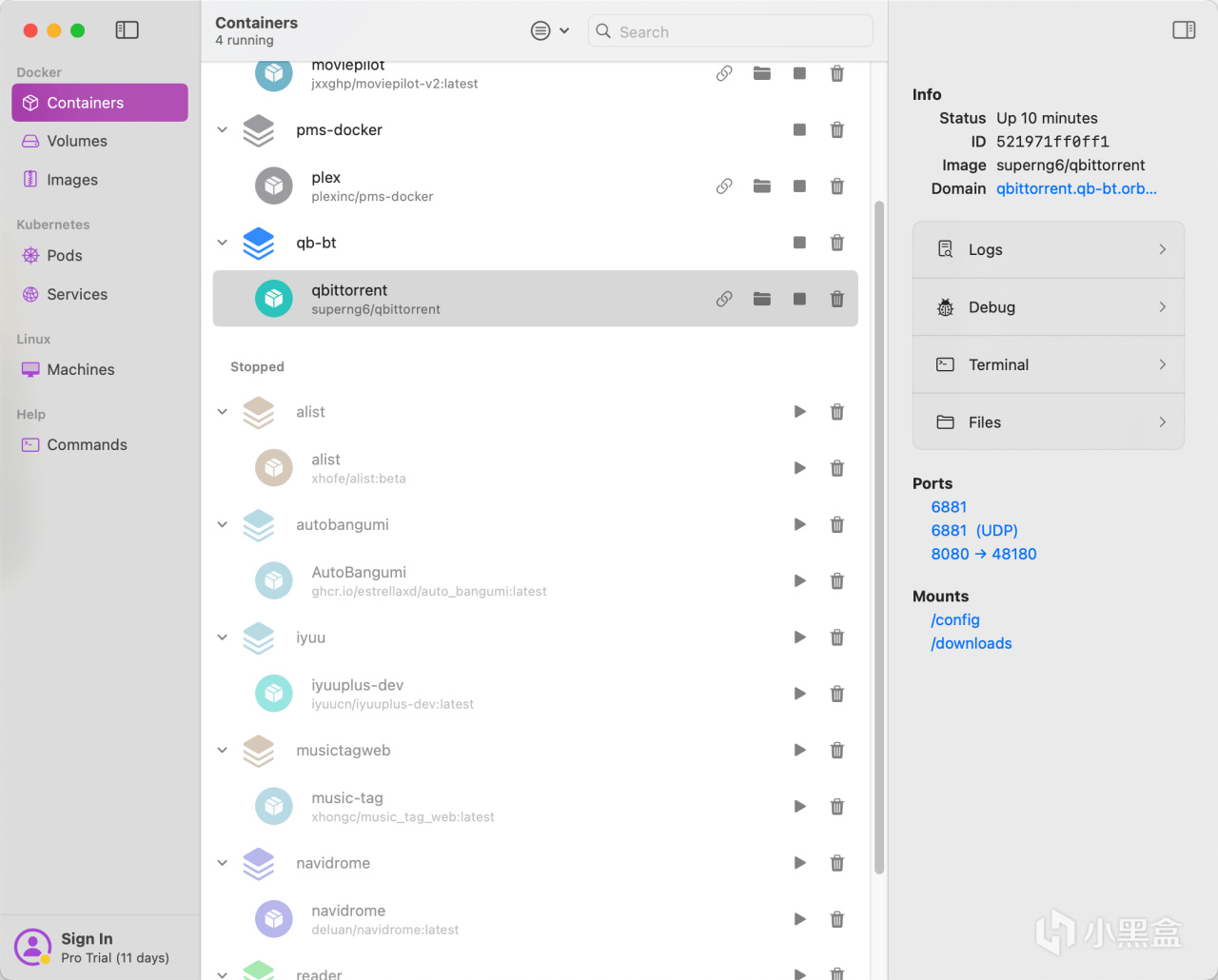Open Terminal for qbittorrent

point(1049,364)
